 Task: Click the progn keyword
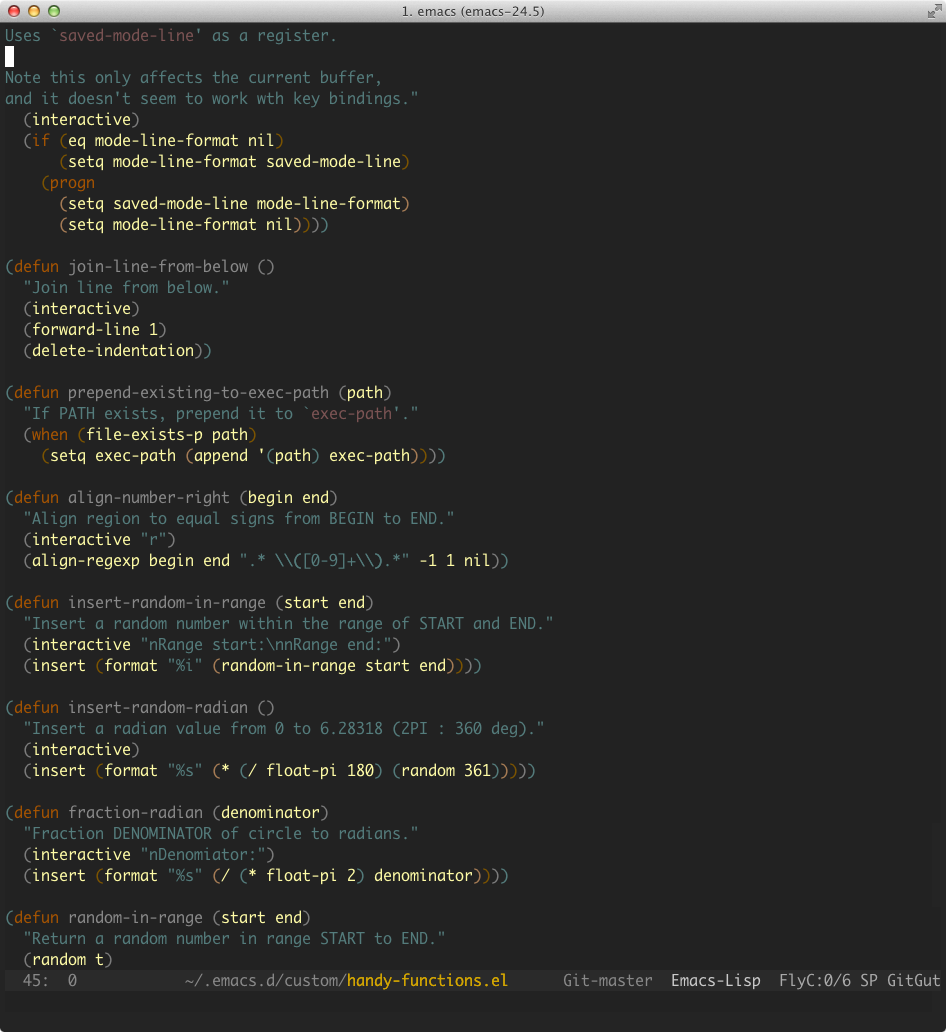(72, 183)
